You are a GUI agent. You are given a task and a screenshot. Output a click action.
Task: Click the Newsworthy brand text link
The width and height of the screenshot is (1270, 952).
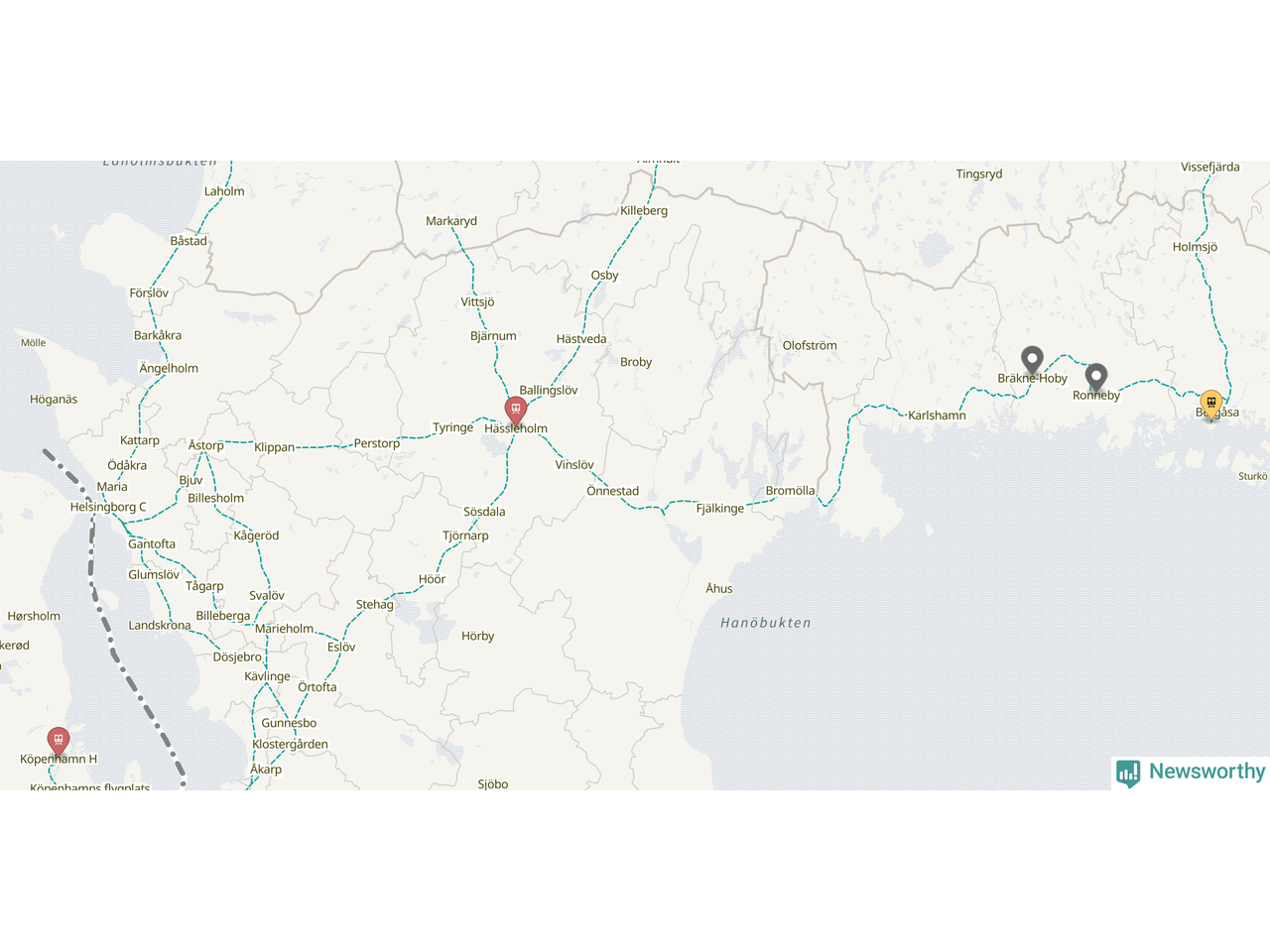[x=1206, y=772]
